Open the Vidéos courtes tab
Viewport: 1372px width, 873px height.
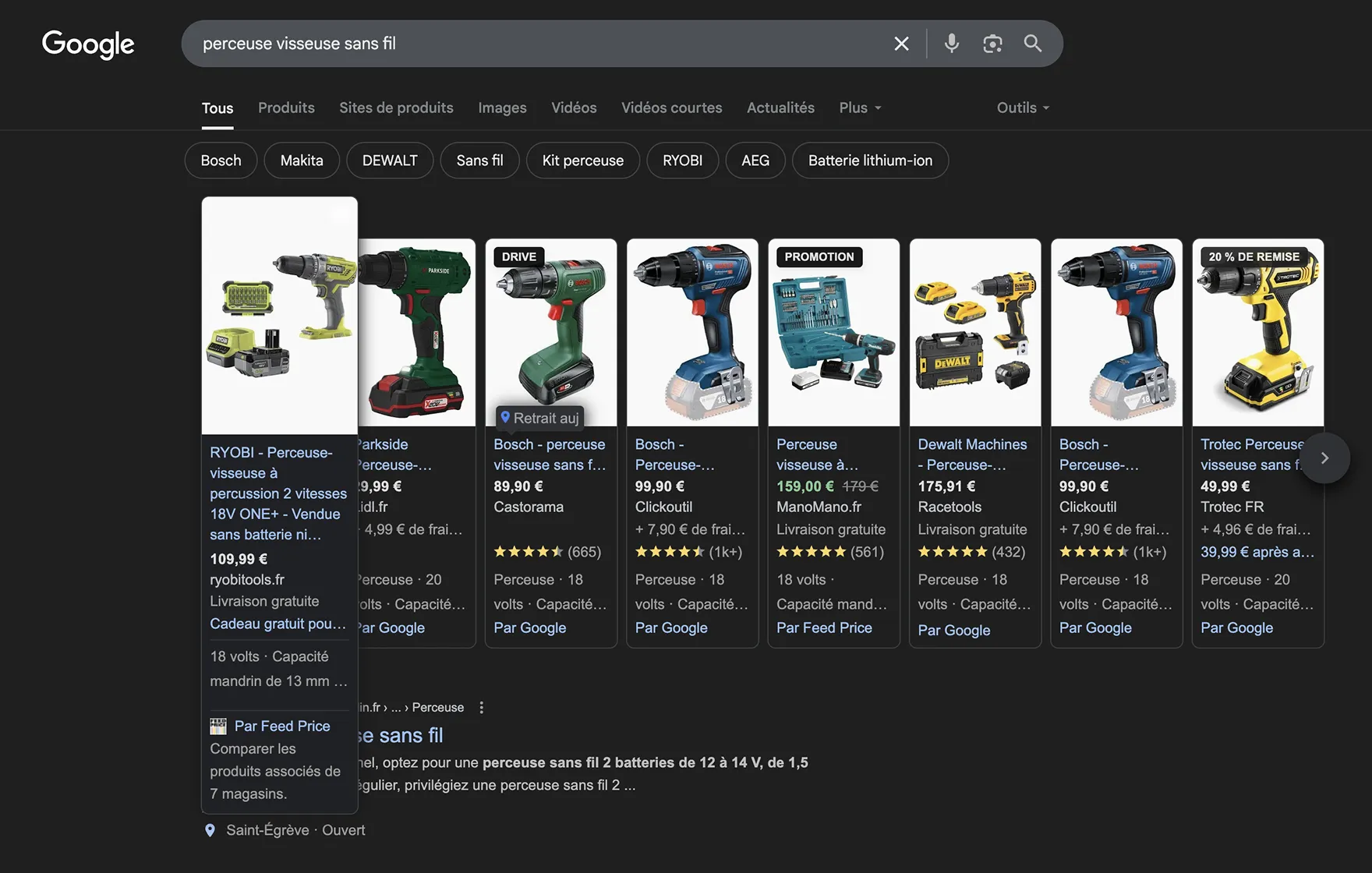671,108
